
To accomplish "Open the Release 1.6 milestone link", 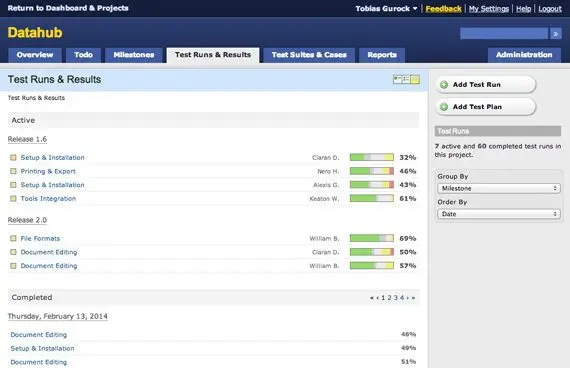I will (27, 139).
